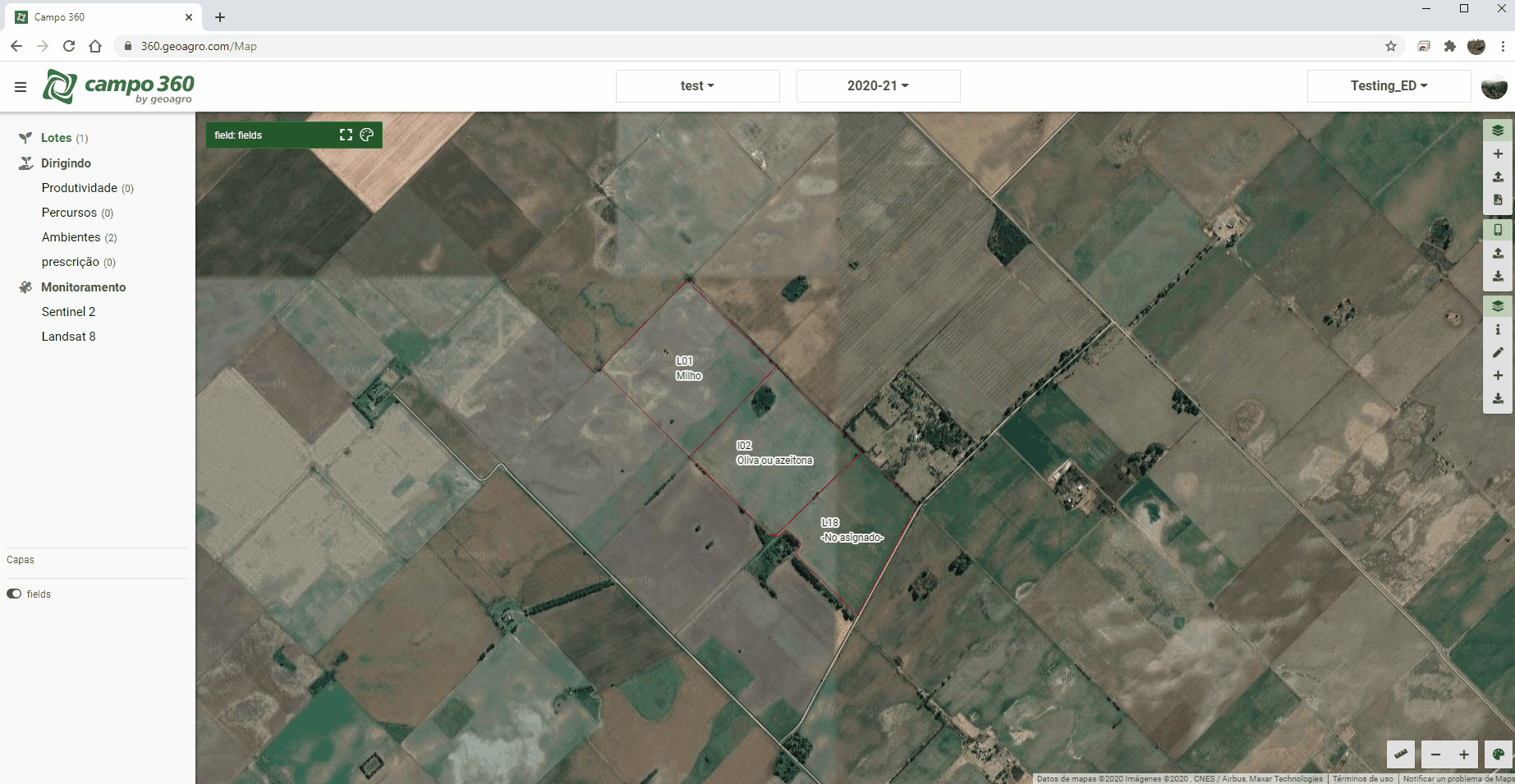Open prescrição (0) item
This screenshot has width=1515, height=784.
pyautogui.click(x=79, y=262)
